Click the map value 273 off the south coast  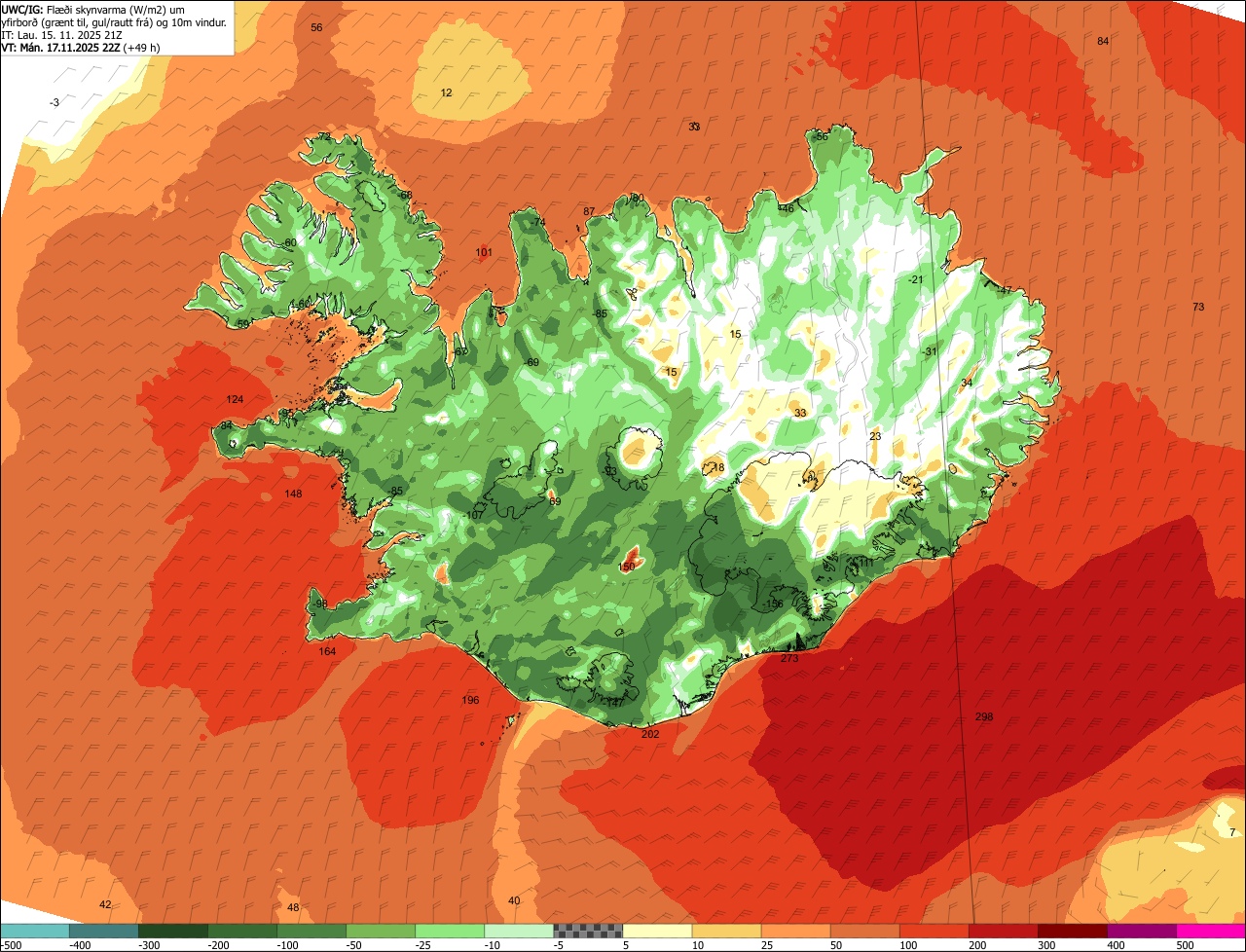[x=789, y=659]
